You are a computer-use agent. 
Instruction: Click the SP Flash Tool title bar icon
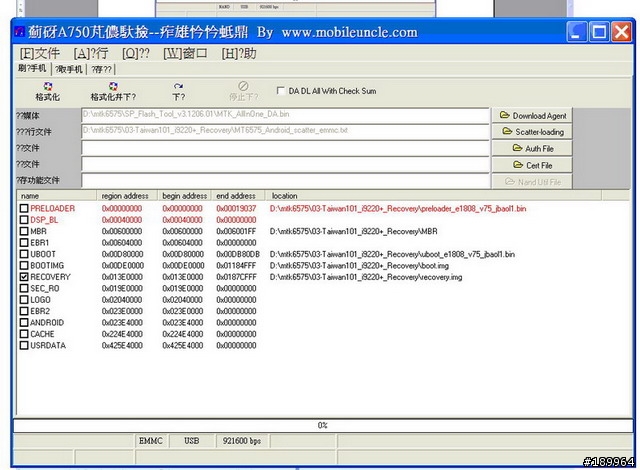(20, 31)
